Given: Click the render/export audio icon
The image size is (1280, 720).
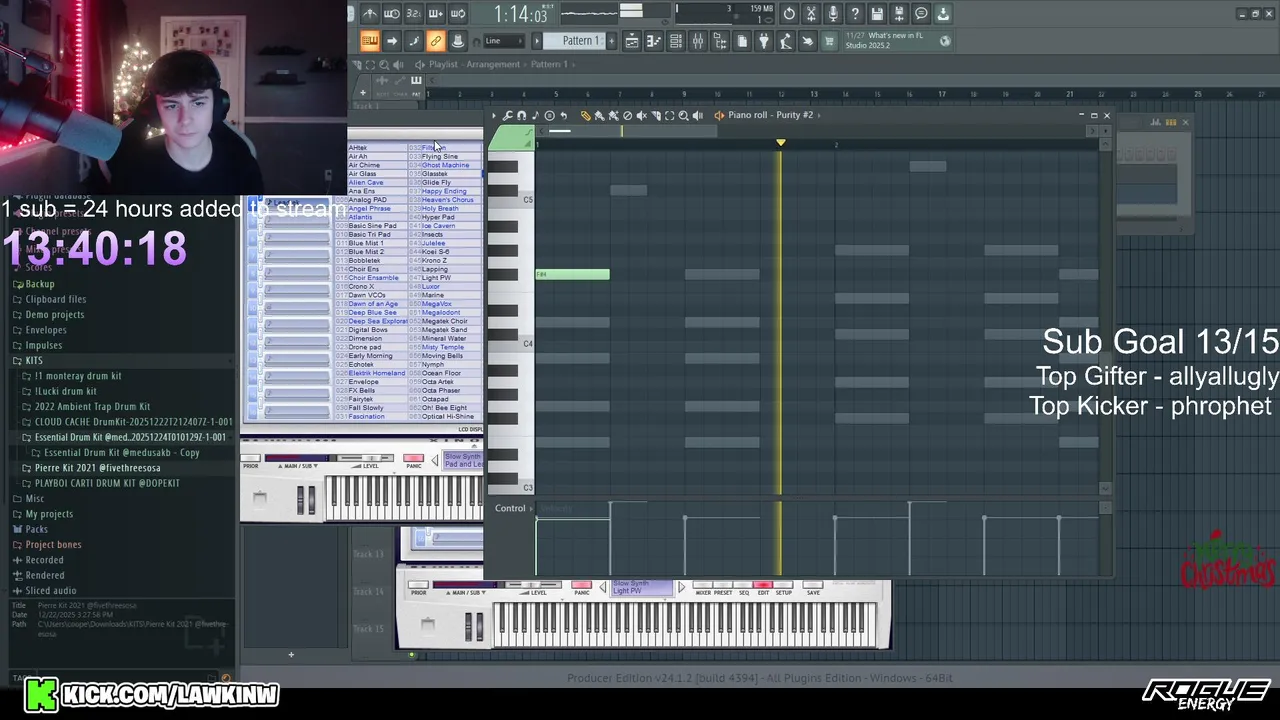Looking at the screenshot, I should [899, 13].
